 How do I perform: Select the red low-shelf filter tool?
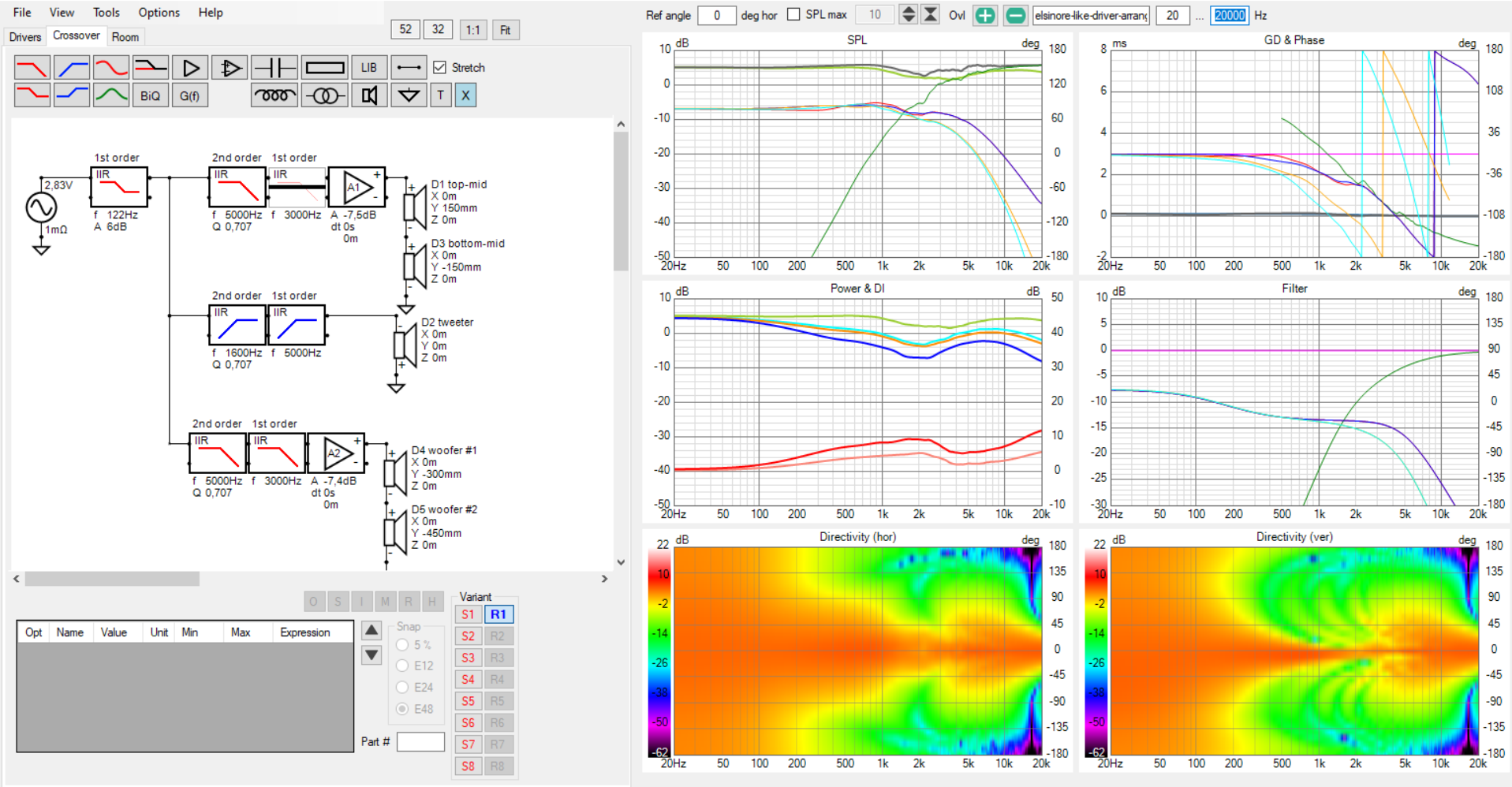tap(32, 95)
